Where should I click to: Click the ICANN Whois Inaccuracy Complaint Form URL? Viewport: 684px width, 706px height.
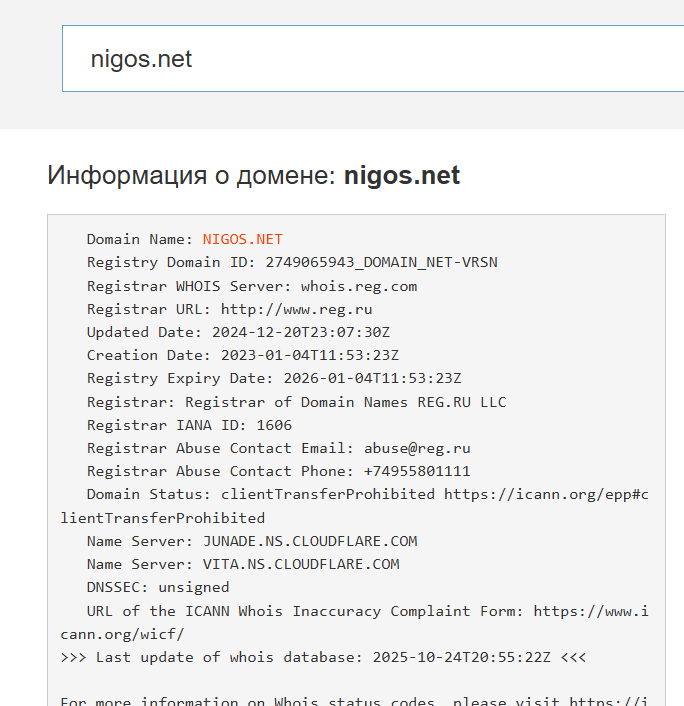tap(590, 610)
